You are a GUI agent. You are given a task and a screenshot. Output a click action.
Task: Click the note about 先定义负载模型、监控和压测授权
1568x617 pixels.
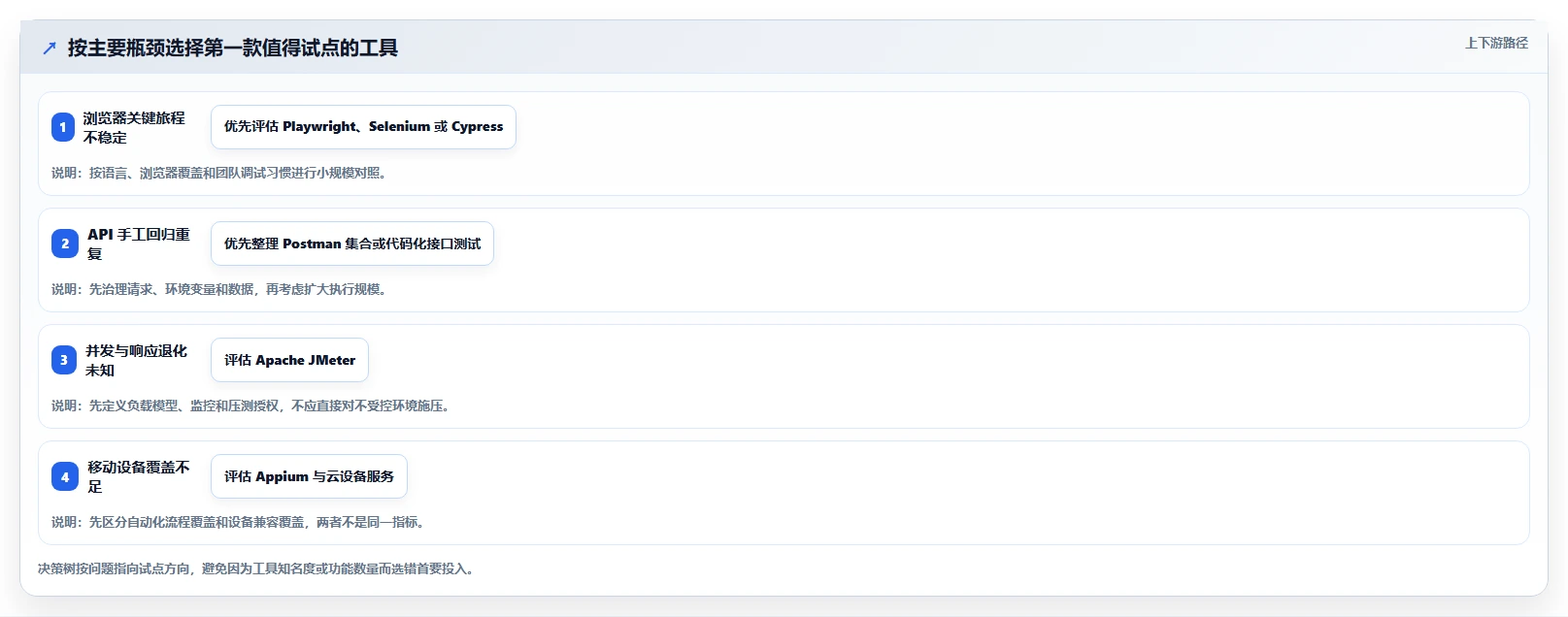252,406
